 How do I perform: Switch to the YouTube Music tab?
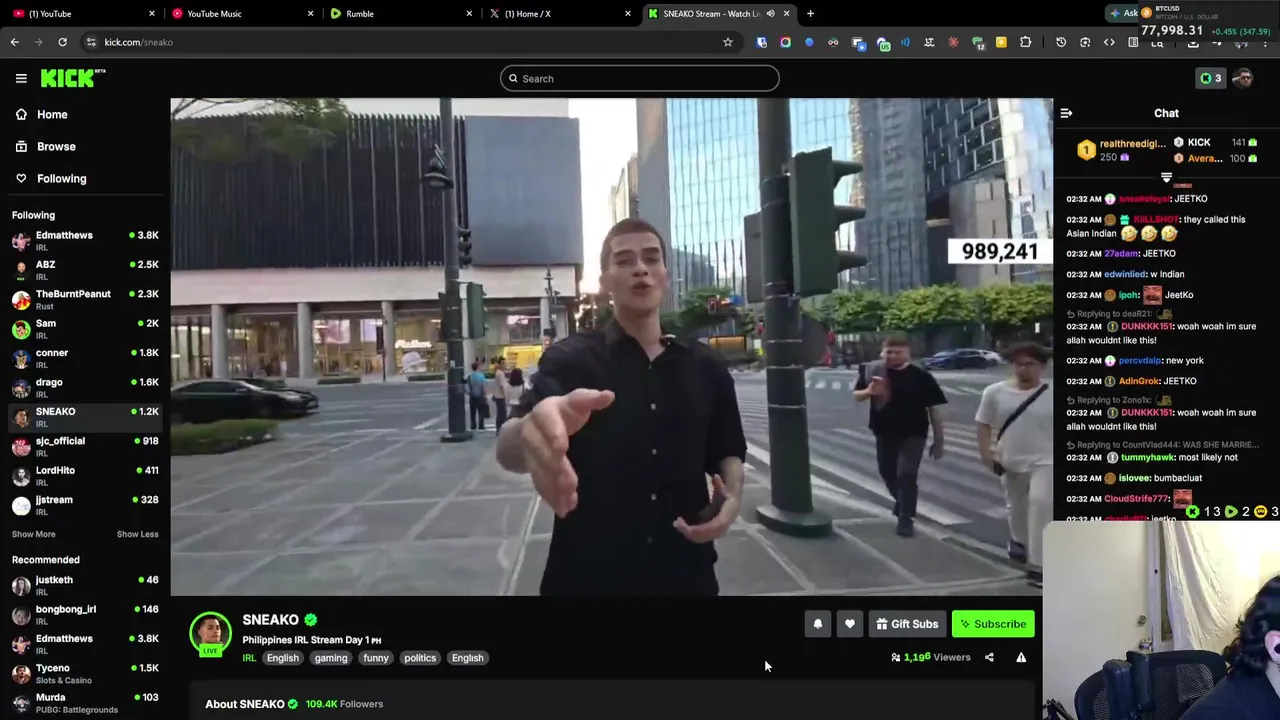point(242,13)
